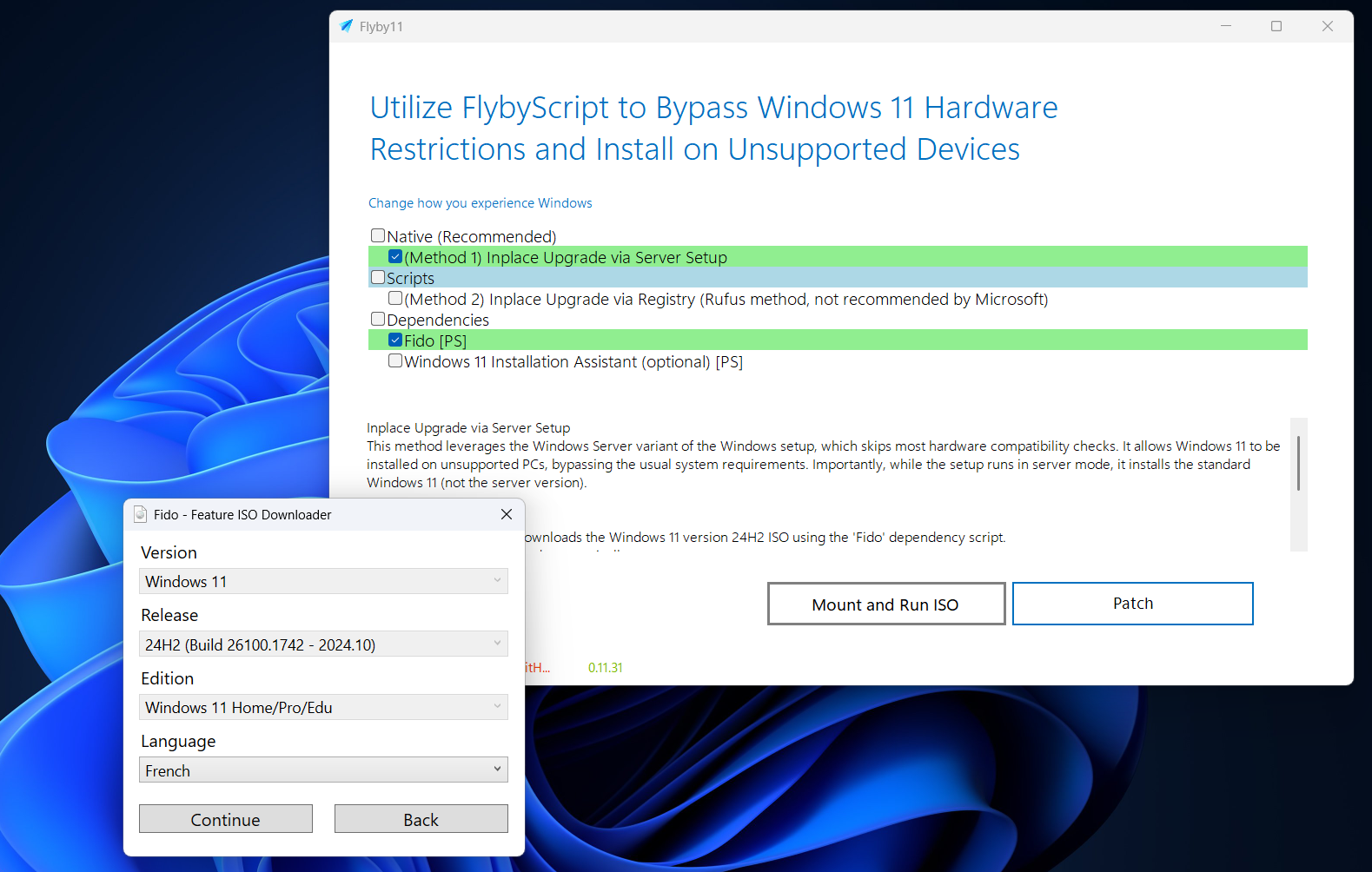Uncheck the Fido [PS] checkbox
1372x872 pixels.
tap(395, 340)
